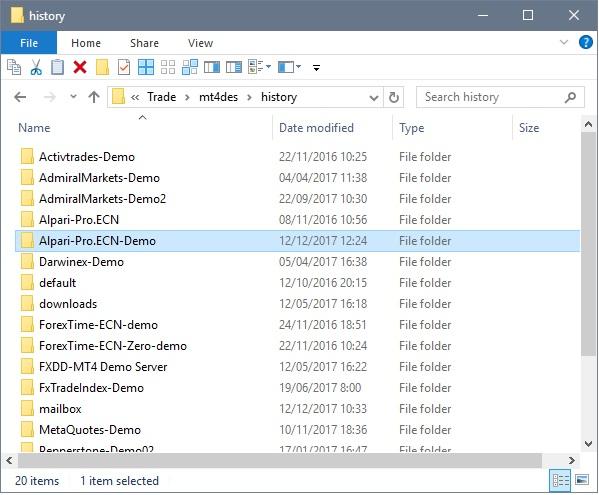Click the vertical scrollbar thumb
This screenshot has height=495, width=599.
click(588, 244)
